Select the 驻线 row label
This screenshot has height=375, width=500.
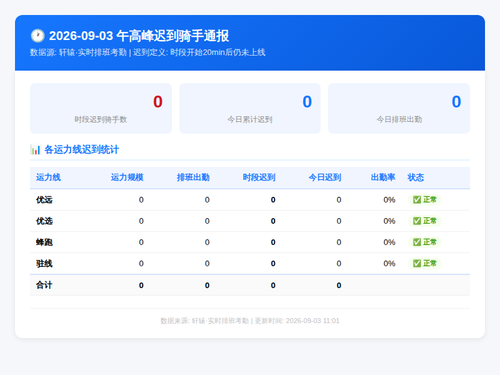click(44, 263)
